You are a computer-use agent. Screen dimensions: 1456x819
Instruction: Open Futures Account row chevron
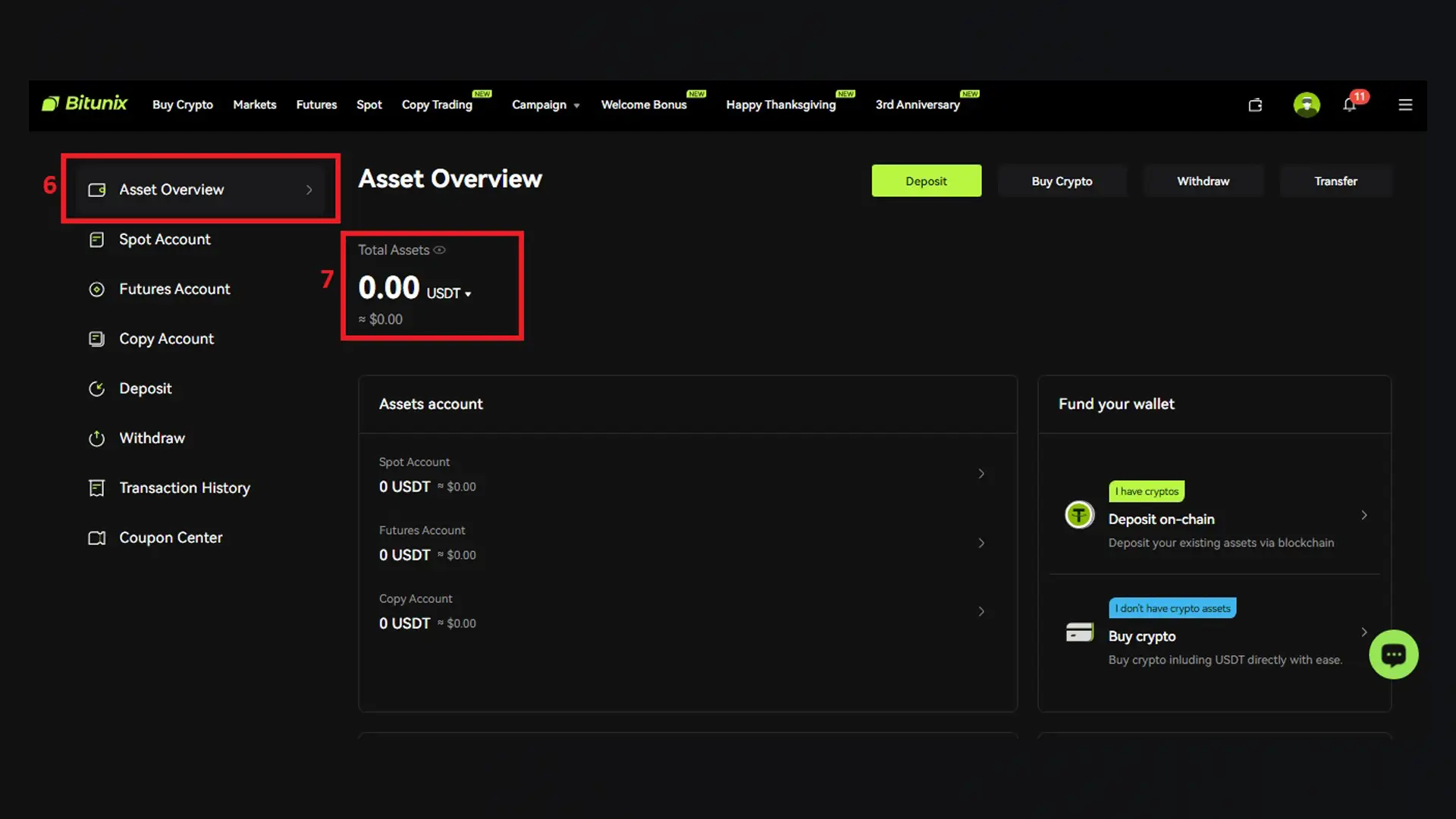[981, 543]
